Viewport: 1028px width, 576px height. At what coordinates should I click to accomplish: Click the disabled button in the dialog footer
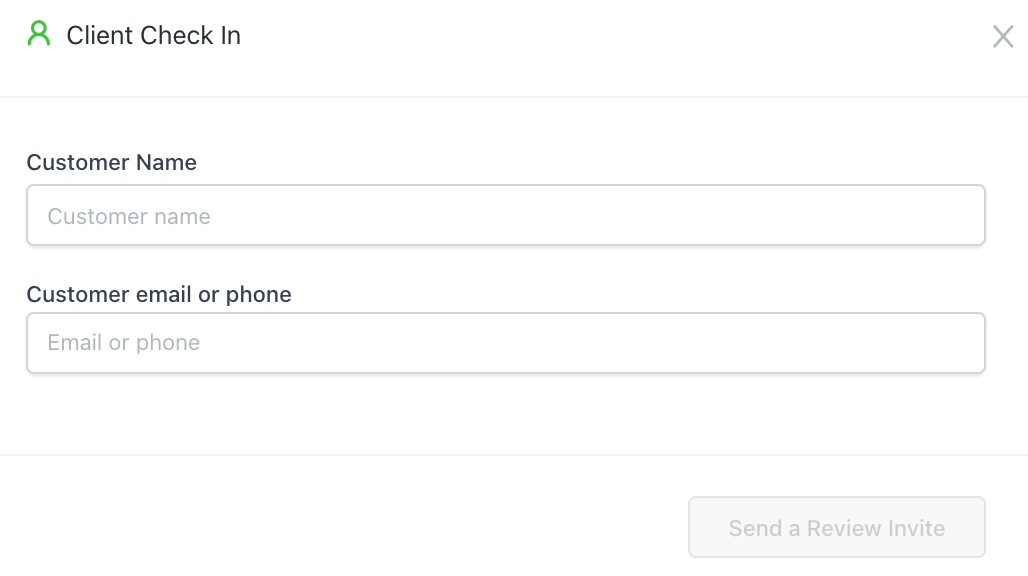[836, 527]
